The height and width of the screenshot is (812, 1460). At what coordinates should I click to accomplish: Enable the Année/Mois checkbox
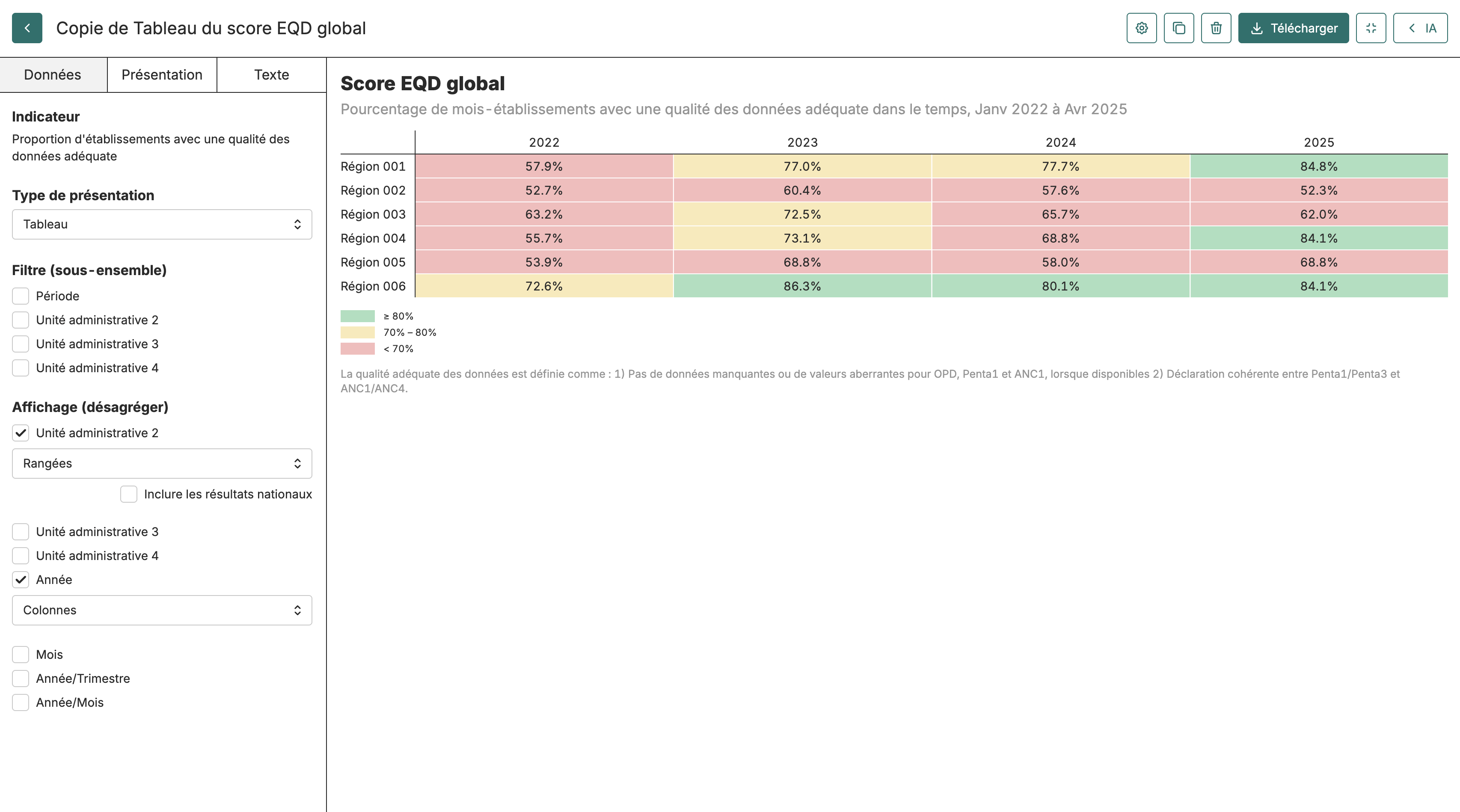click(x=21, y=702)
